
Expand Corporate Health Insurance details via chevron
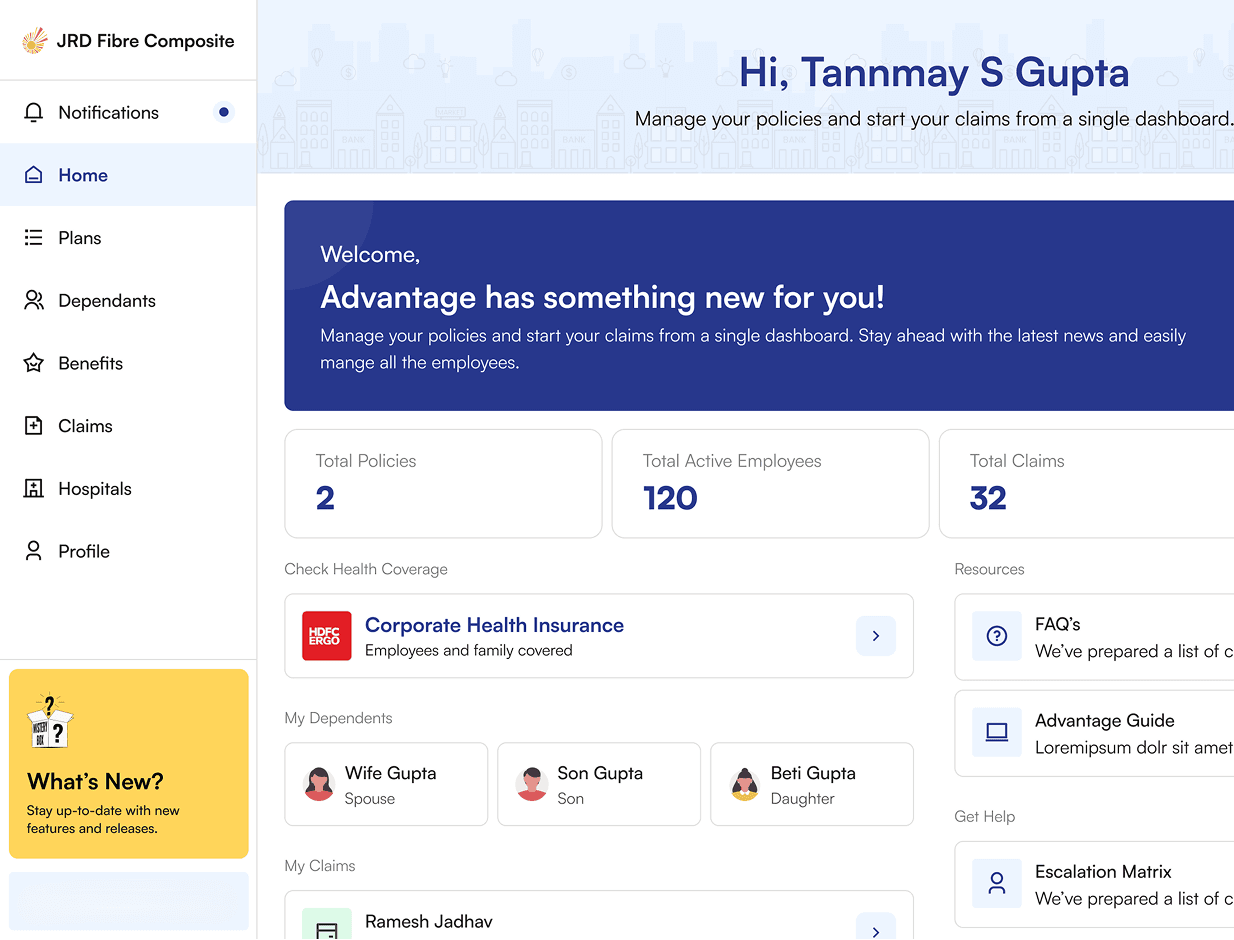[x=876, y=636]
